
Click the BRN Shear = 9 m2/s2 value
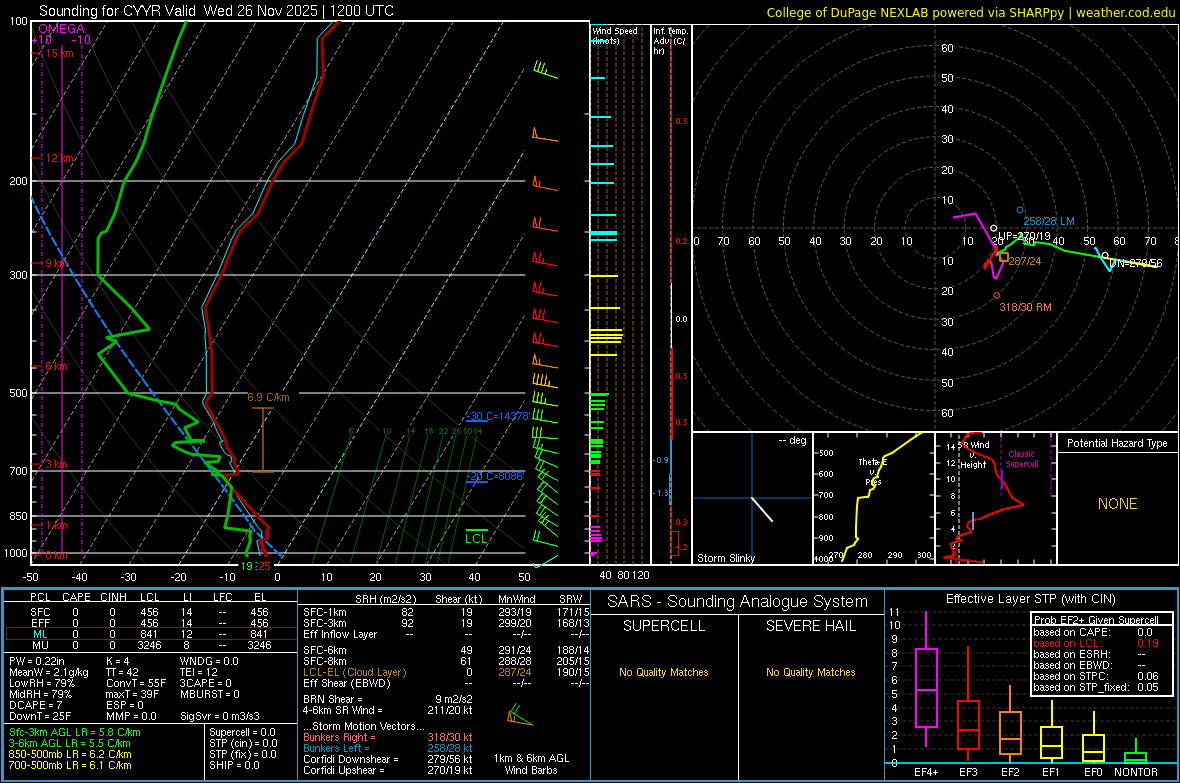coord(388,699)
